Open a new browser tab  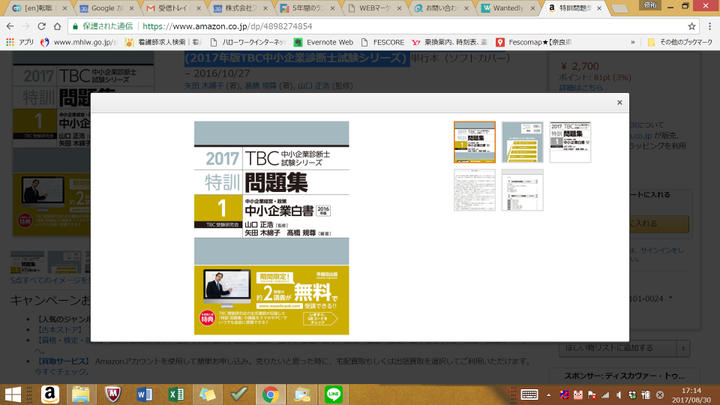coord(620,8)
